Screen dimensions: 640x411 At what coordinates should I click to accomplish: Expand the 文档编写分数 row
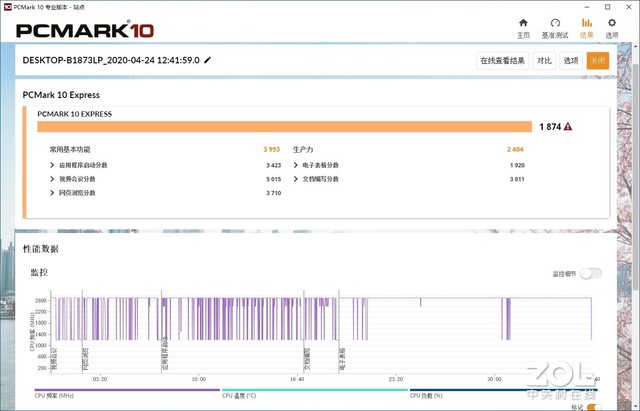[x=297, y=179]
